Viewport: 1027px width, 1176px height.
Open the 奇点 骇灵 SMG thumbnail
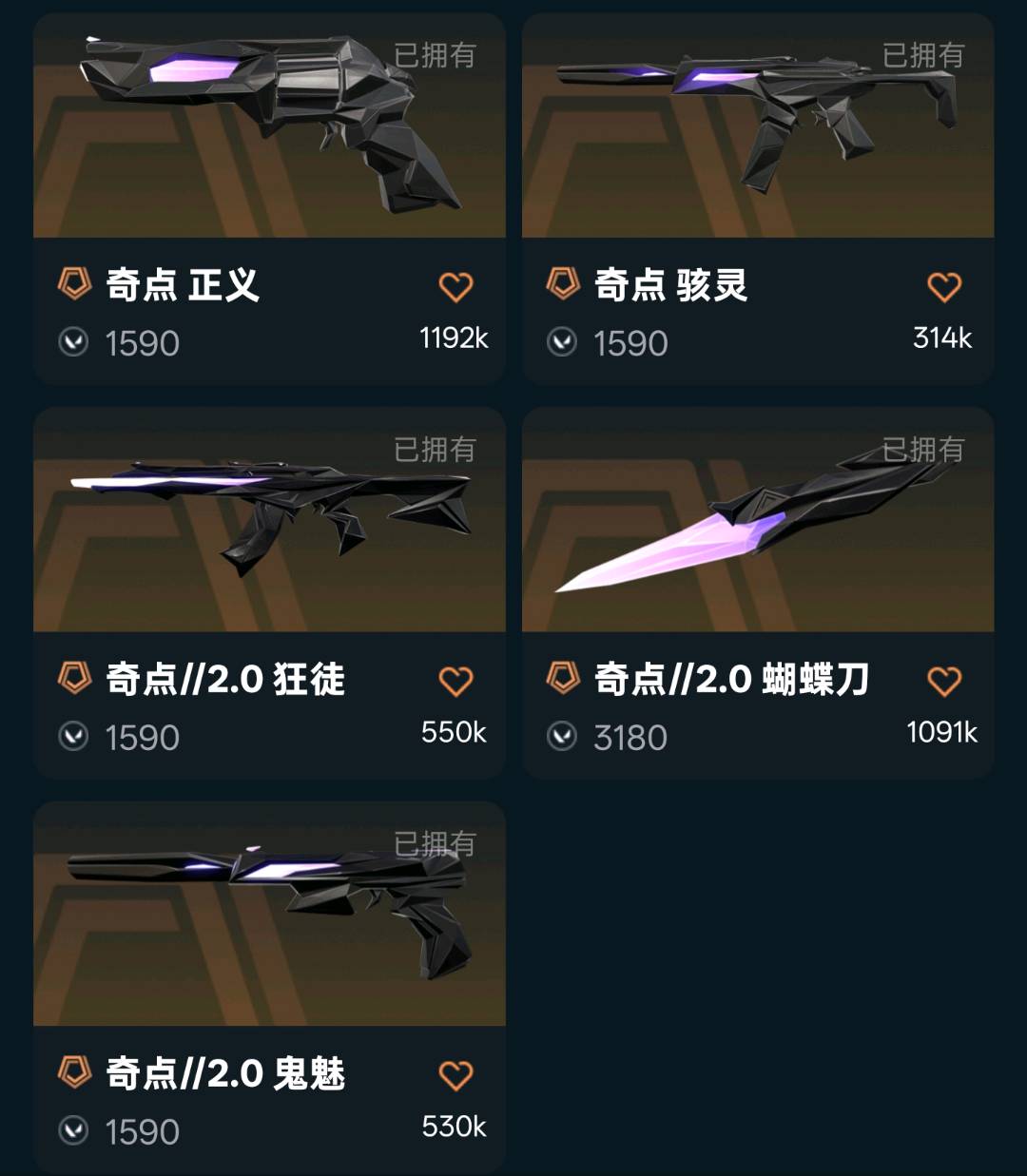[x=758, y=125]
